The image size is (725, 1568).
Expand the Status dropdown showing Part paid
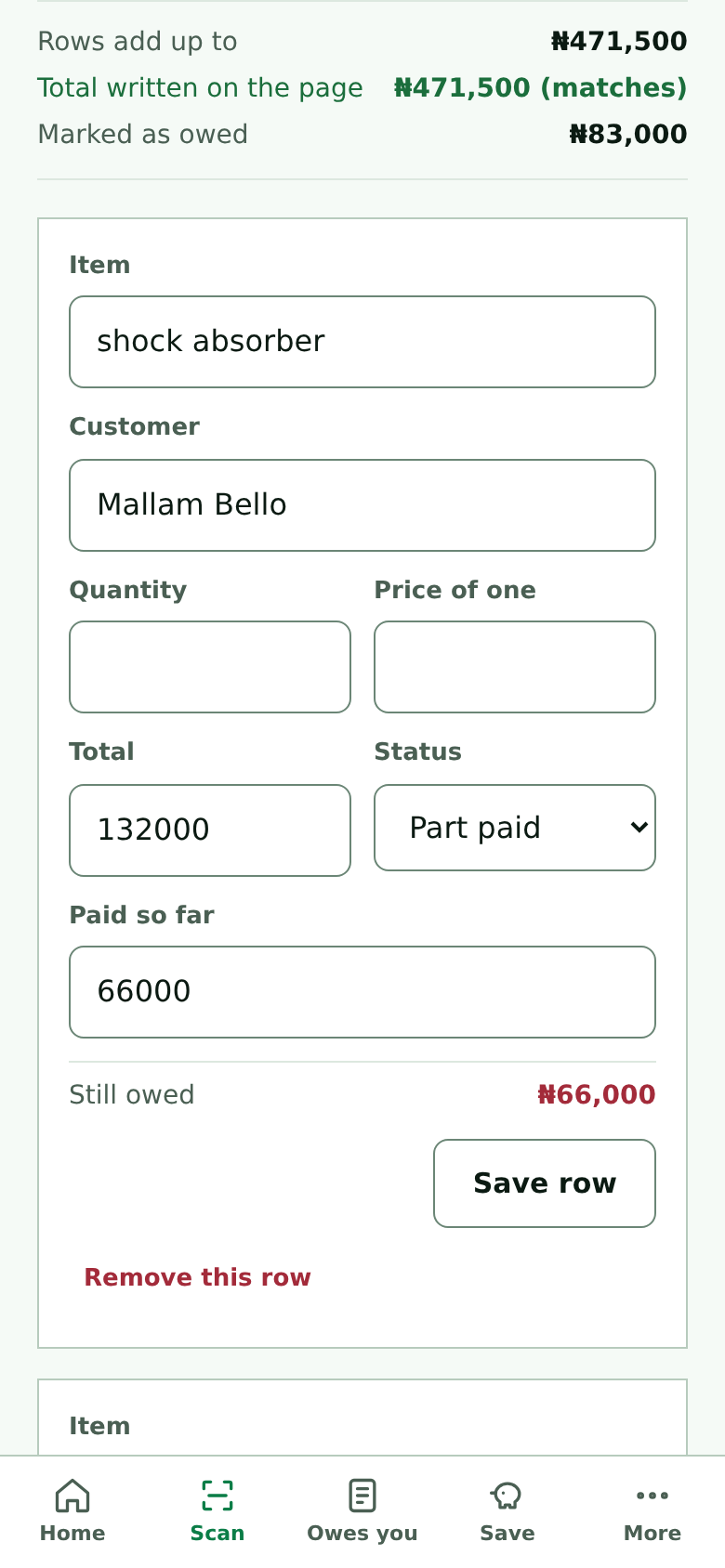click(x=515, y=828)
